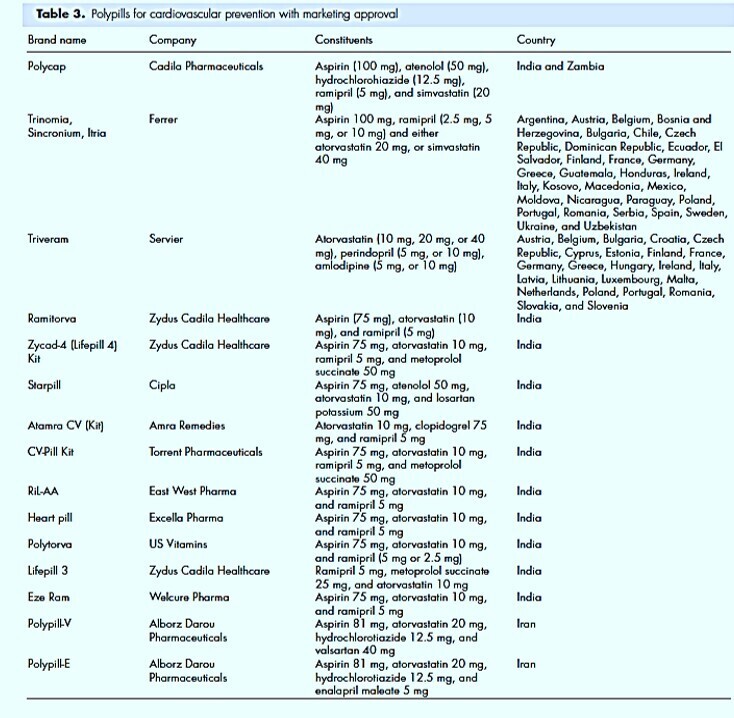Screen dimensions: 734x718
Task: Click 'India' country in Zycad-4 row
Action: tap(529, 345)
